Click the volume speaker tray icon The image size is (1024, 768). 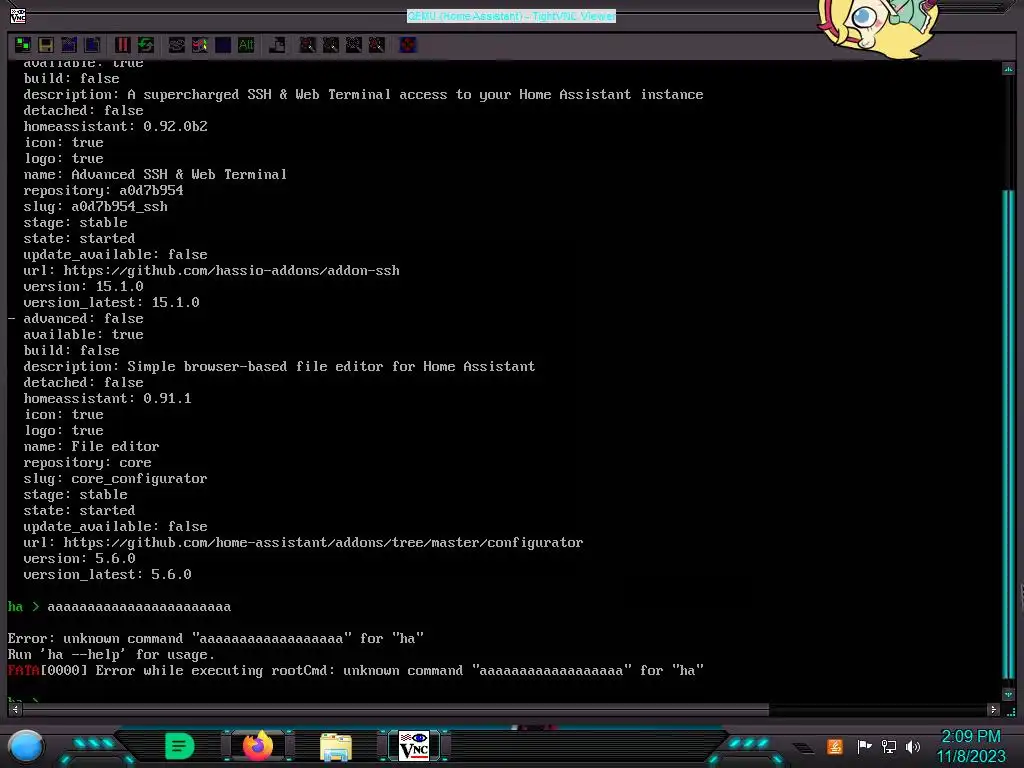coord(913,746)
